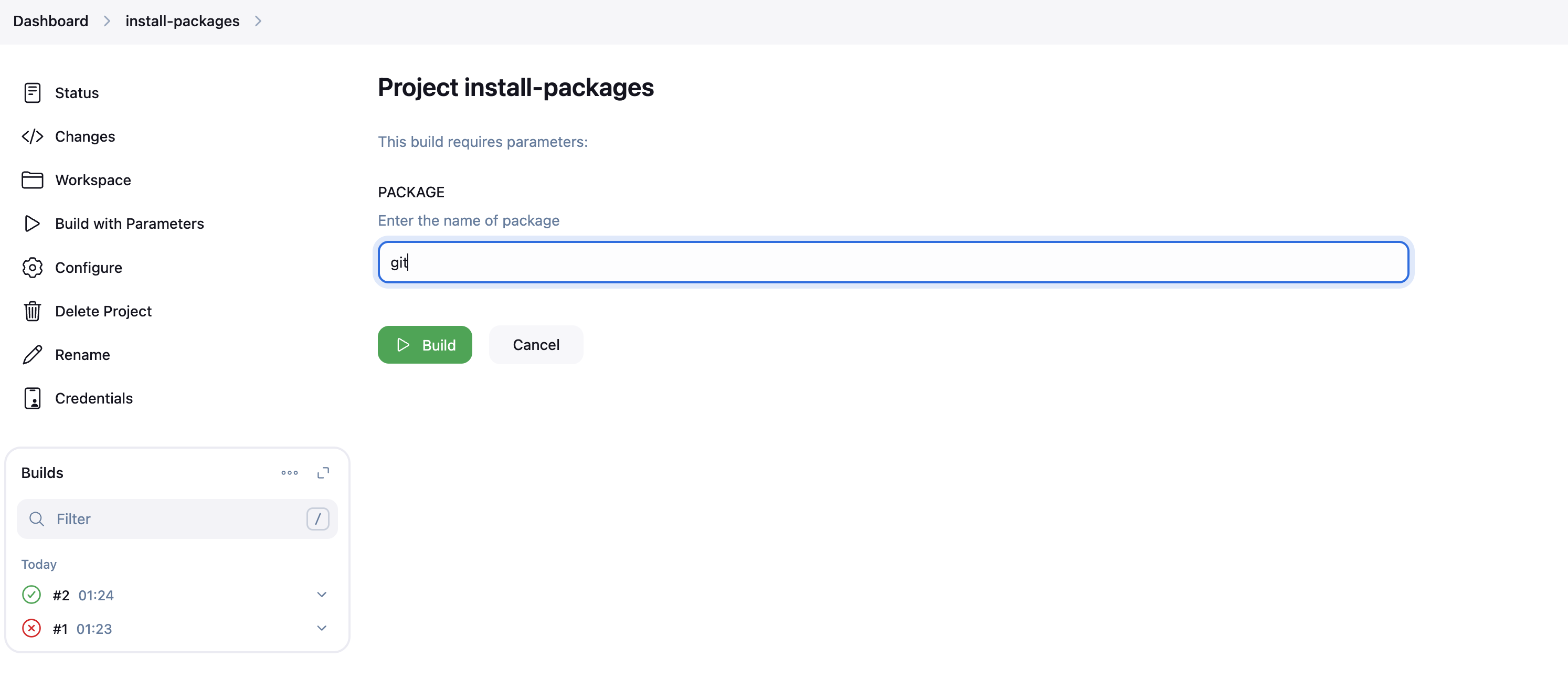
Task: Expand details for build #1
Action: coord(321,628)
